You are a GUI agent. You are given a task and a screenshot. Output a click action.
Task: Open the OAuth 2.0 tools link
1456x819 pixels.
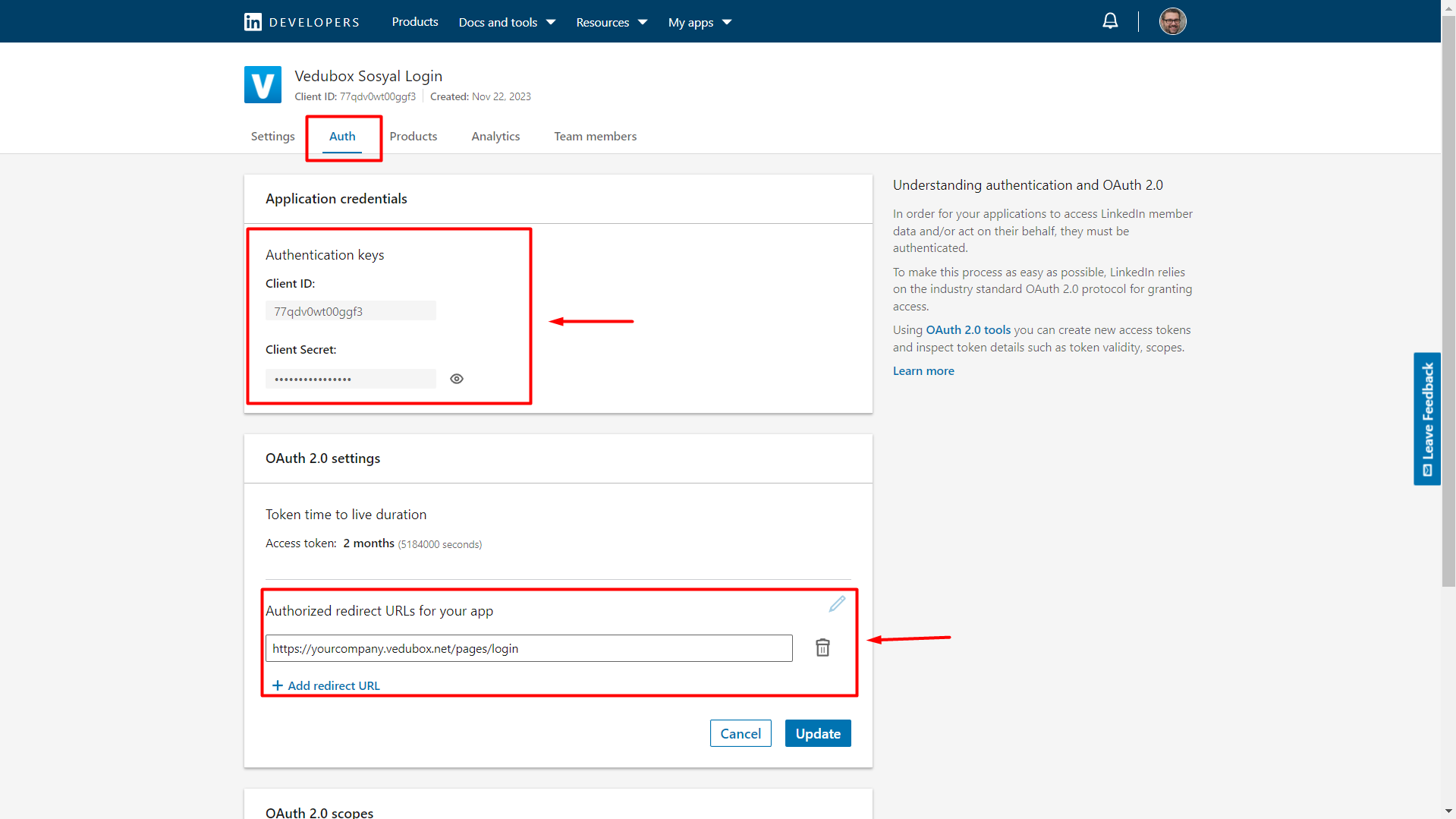[967, 329]
